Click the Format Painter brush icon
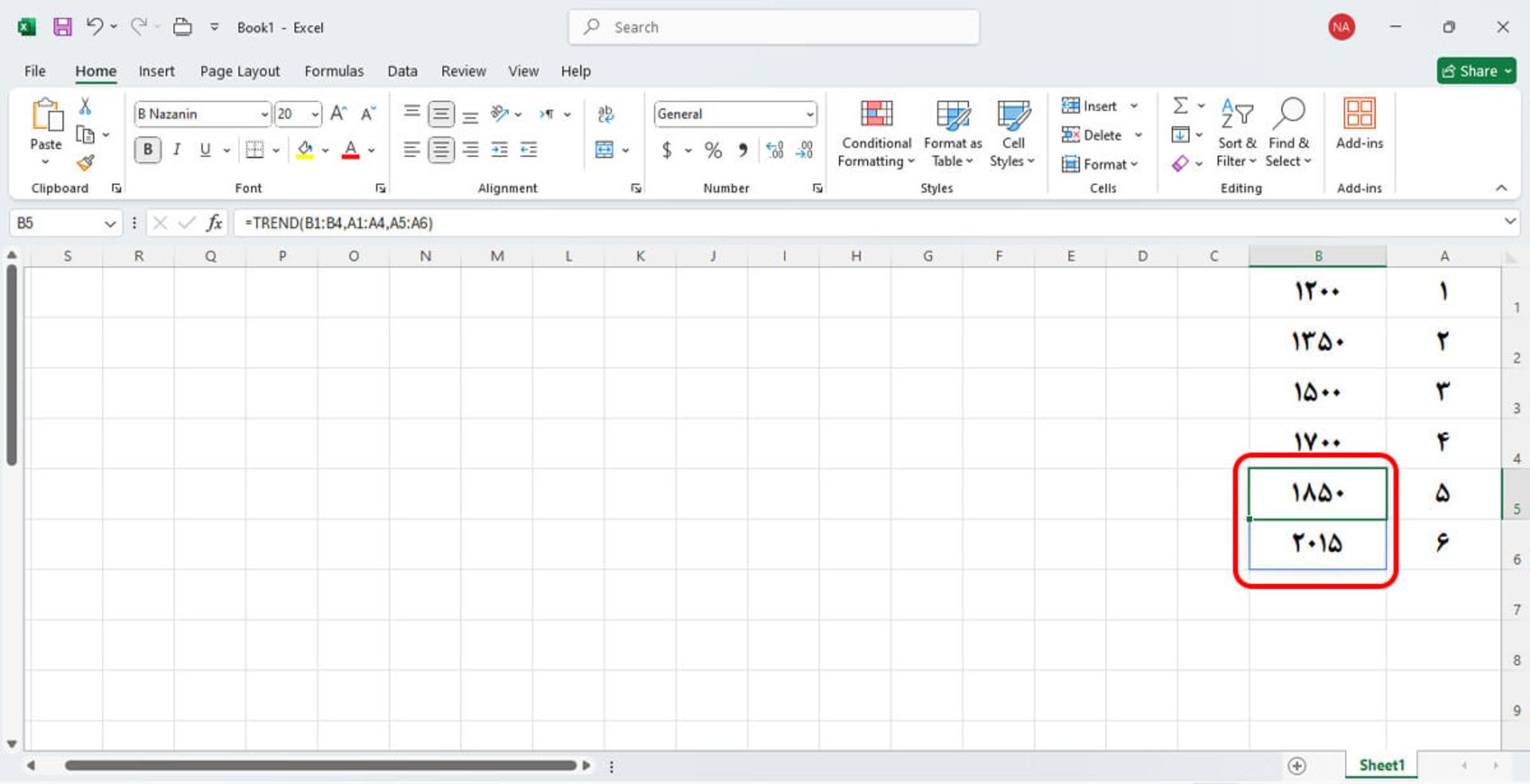 (x=85, y=163)
